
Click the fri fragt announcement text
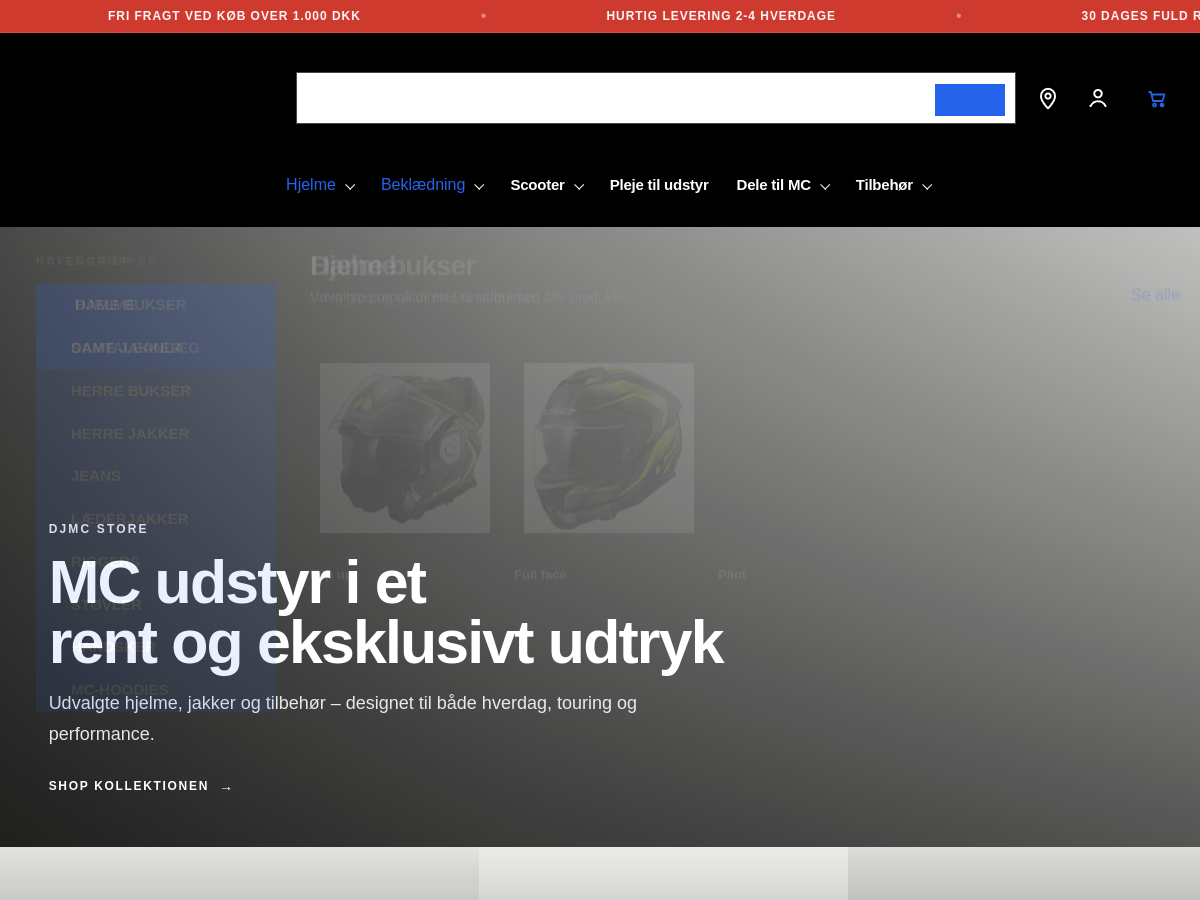pyautogui.click(x=234, y=16)
